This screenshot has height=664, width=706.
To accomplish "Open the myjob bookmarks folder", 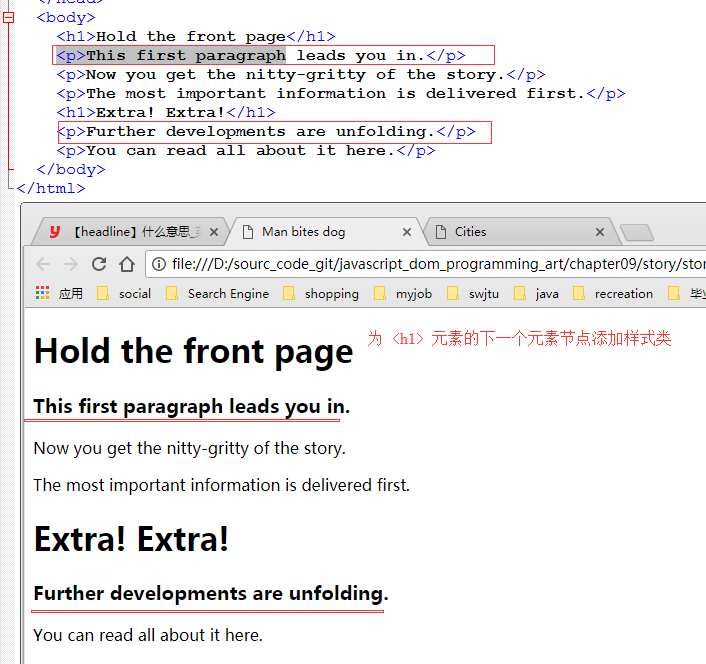I will (403, 294).
